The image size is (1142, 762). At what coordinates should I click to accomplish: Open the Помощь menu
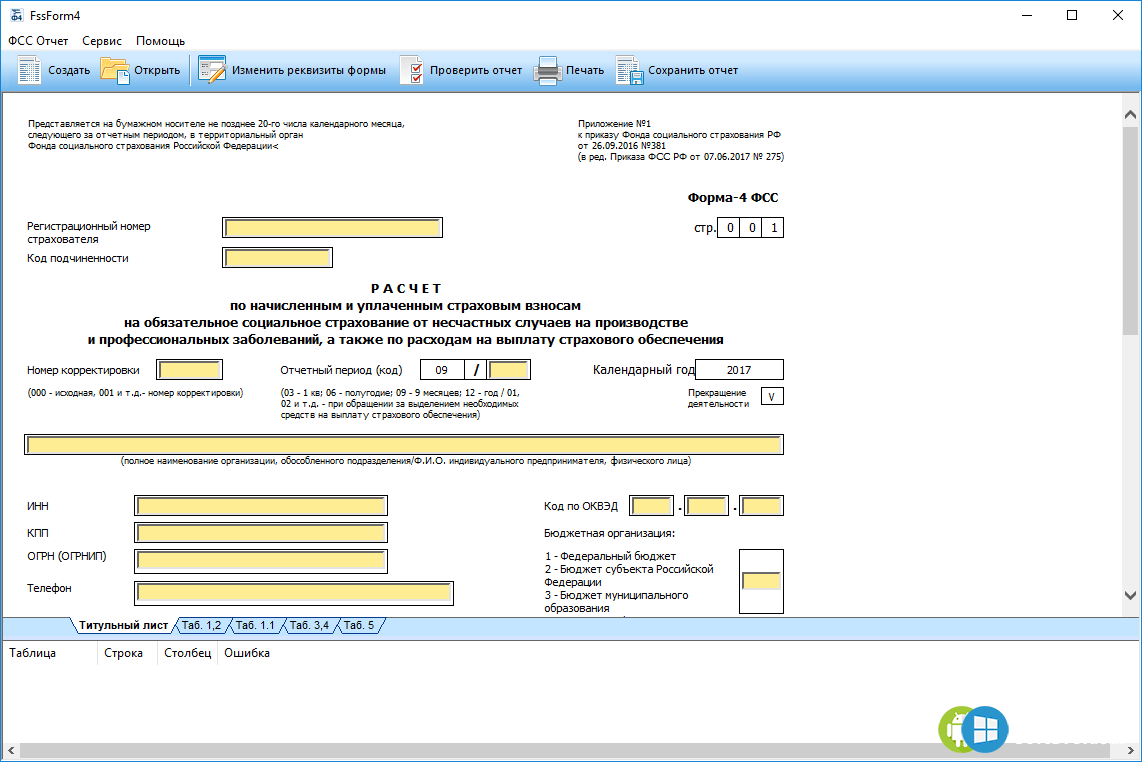coord(160,41)
